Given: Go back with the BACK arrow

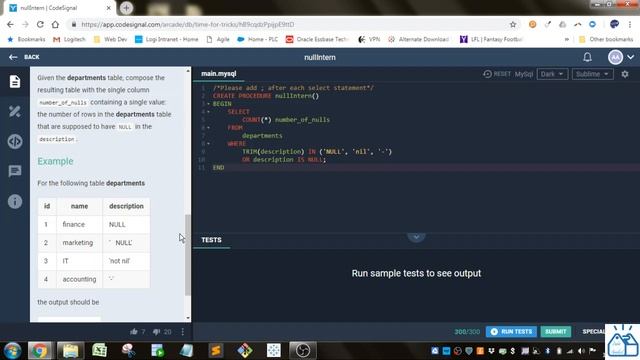Looking at the screenshot, I should (x=24, y=57).
